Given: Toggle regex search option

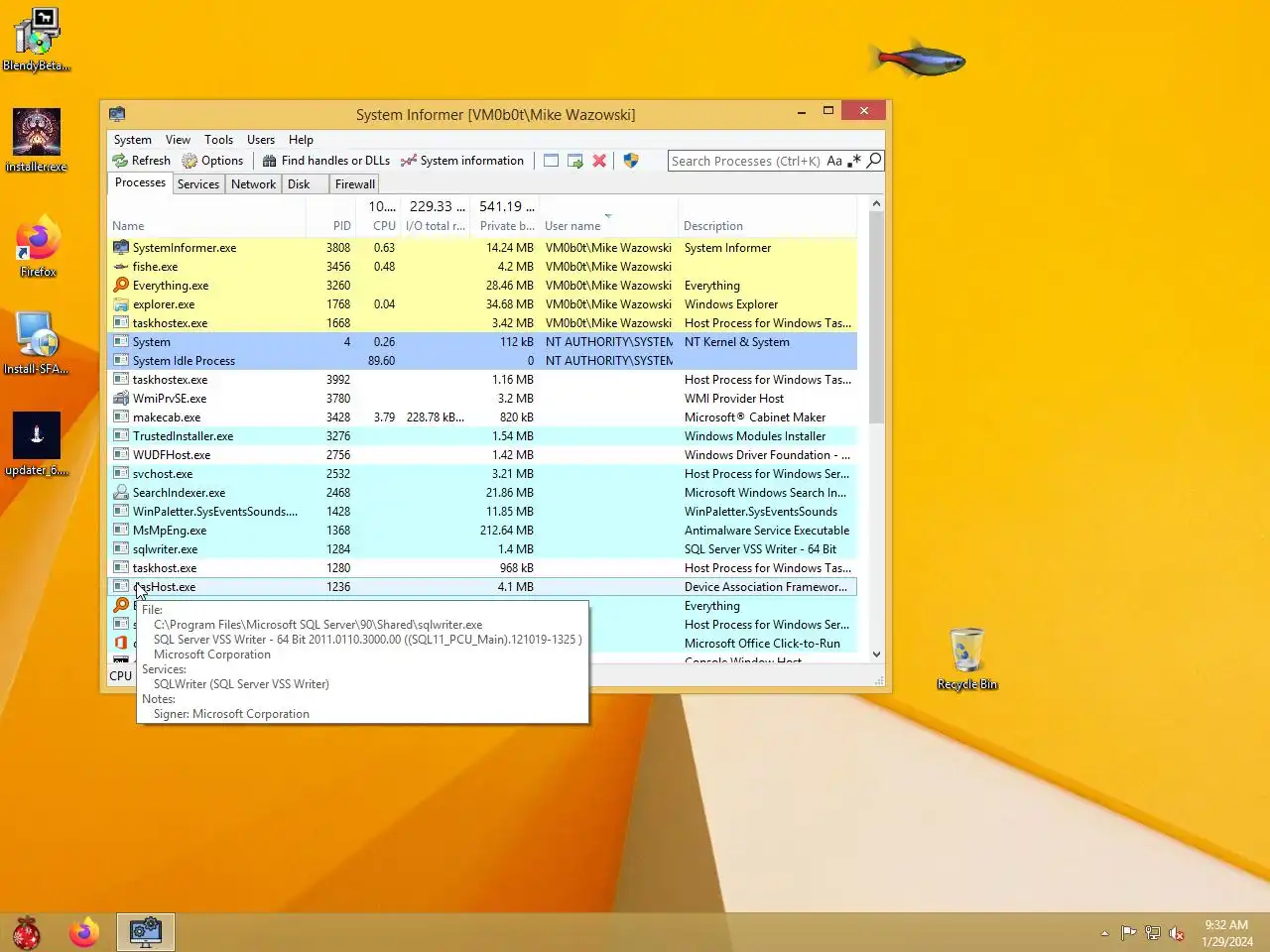Looking at the screenshot, I should (854, 161).
